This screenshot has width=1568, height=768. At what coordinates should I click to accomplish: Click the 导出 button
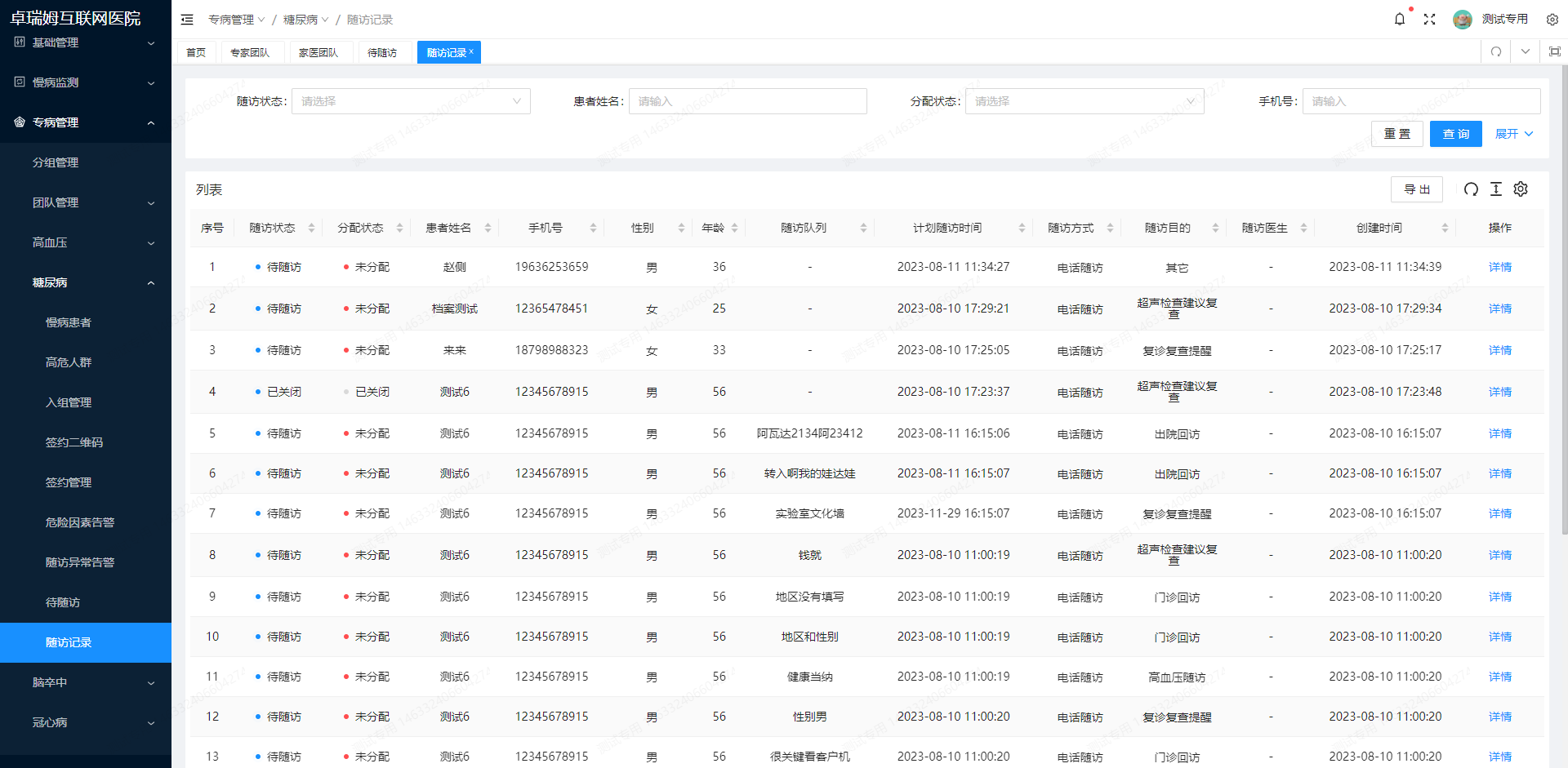[x=1417, y=189]
